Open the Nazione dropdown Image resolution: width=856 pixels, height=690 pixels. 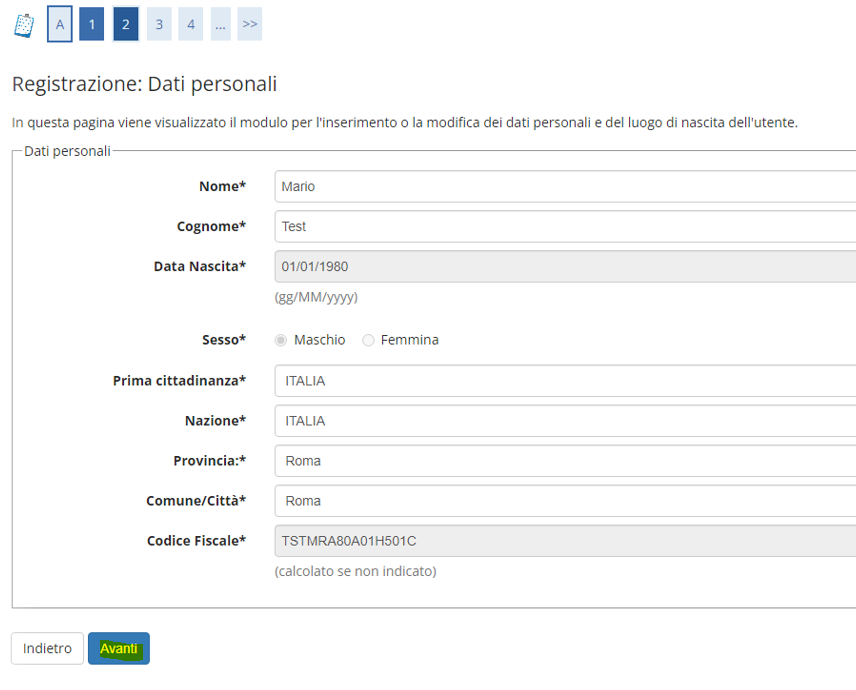tap(565, 421)
